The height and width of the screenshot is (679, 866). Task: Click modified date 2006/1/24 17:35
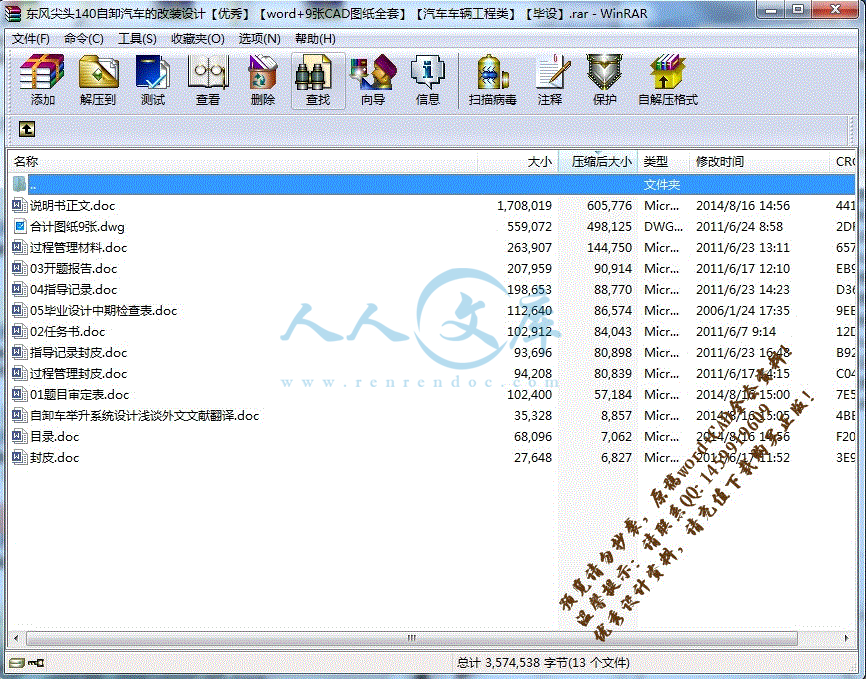(743, 310)
